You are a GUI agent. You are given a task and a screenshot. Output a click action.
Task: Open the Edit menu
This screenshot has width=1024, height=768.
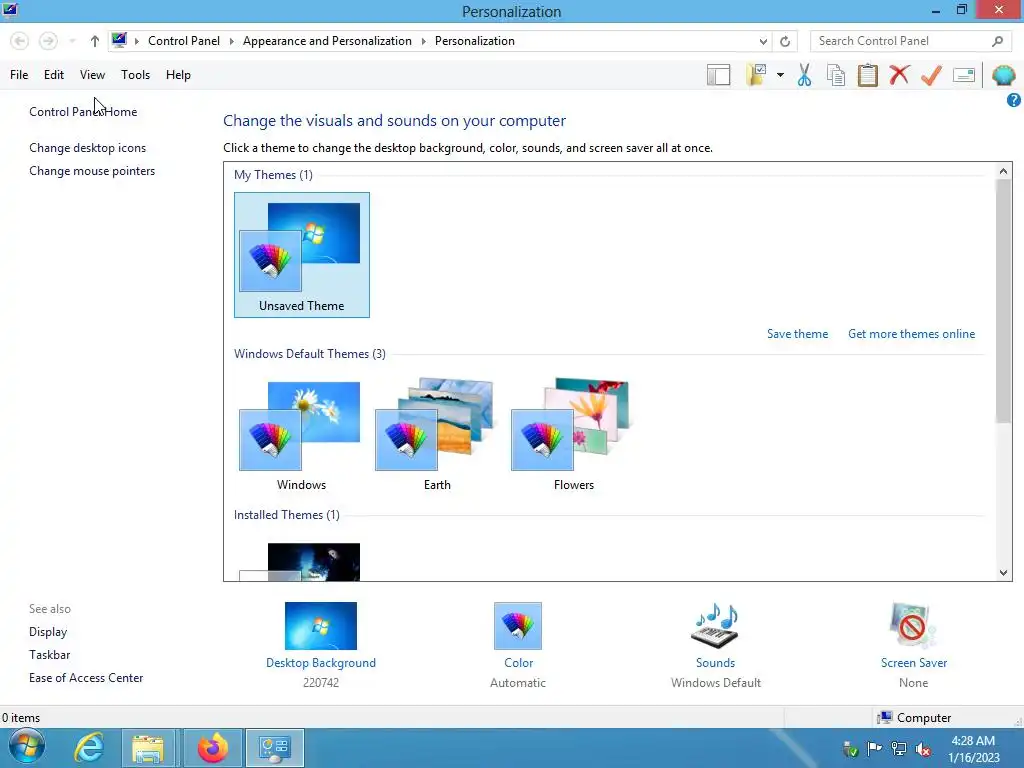tap(54, 75)
